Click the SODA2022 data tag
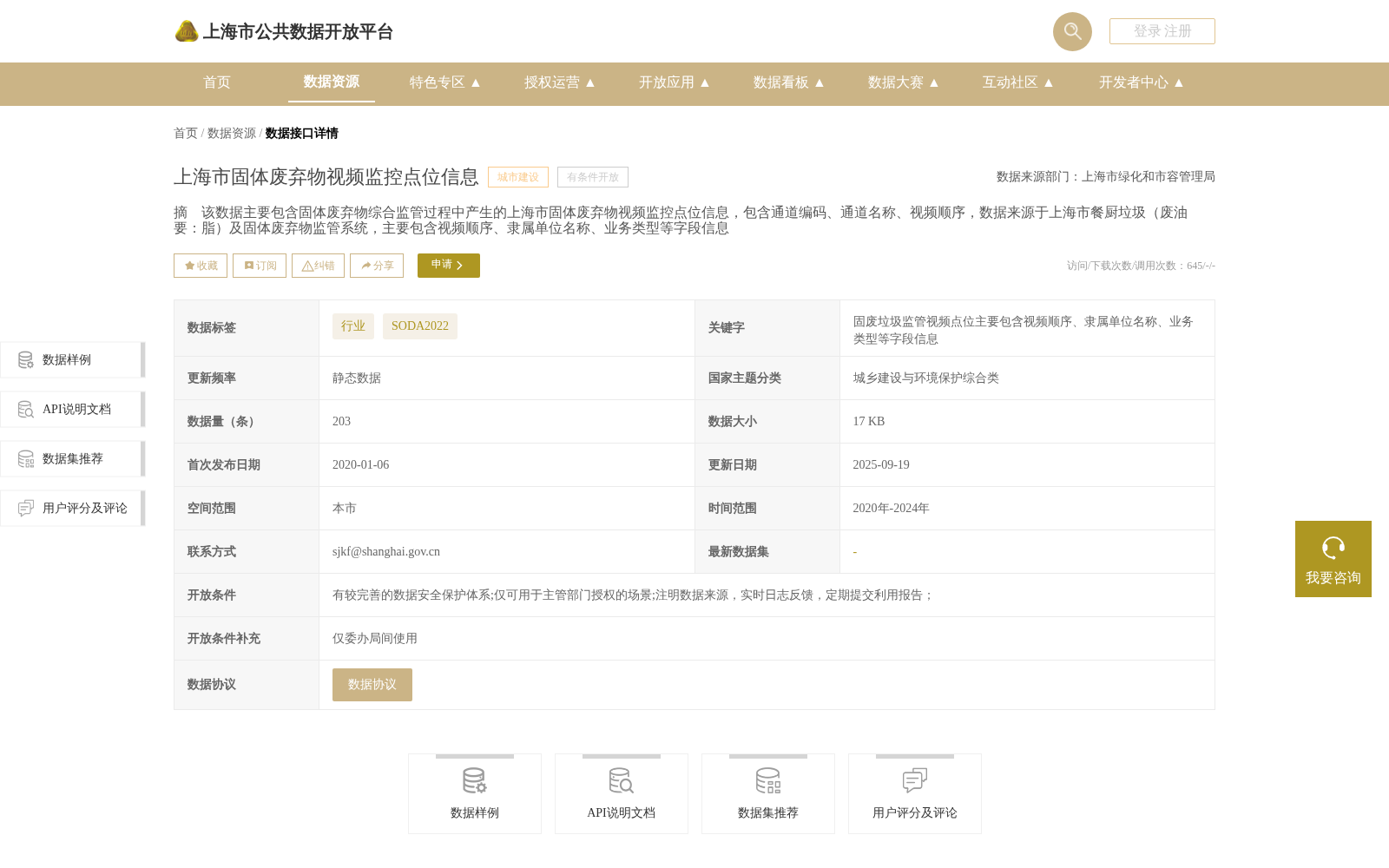 coord(420,326)
